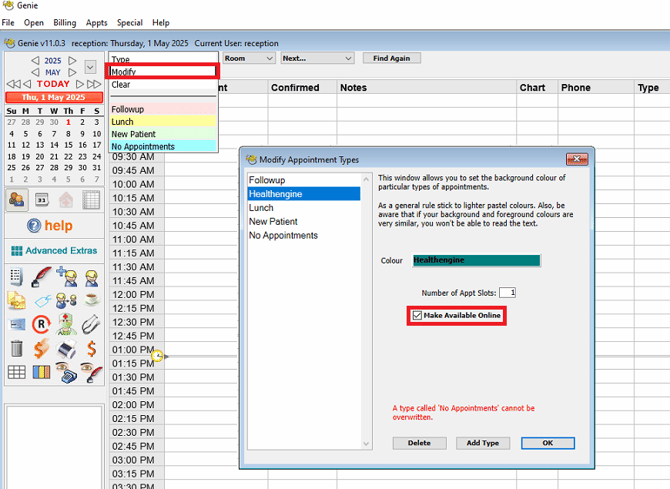Click the trash can icon
670x489 pixels.
coord(17,349)
